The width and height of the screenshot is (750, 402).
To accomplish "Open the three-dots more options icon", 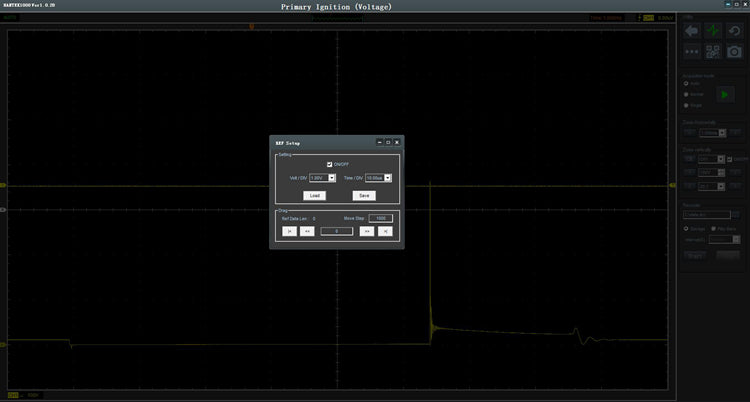I will [691, 52].
